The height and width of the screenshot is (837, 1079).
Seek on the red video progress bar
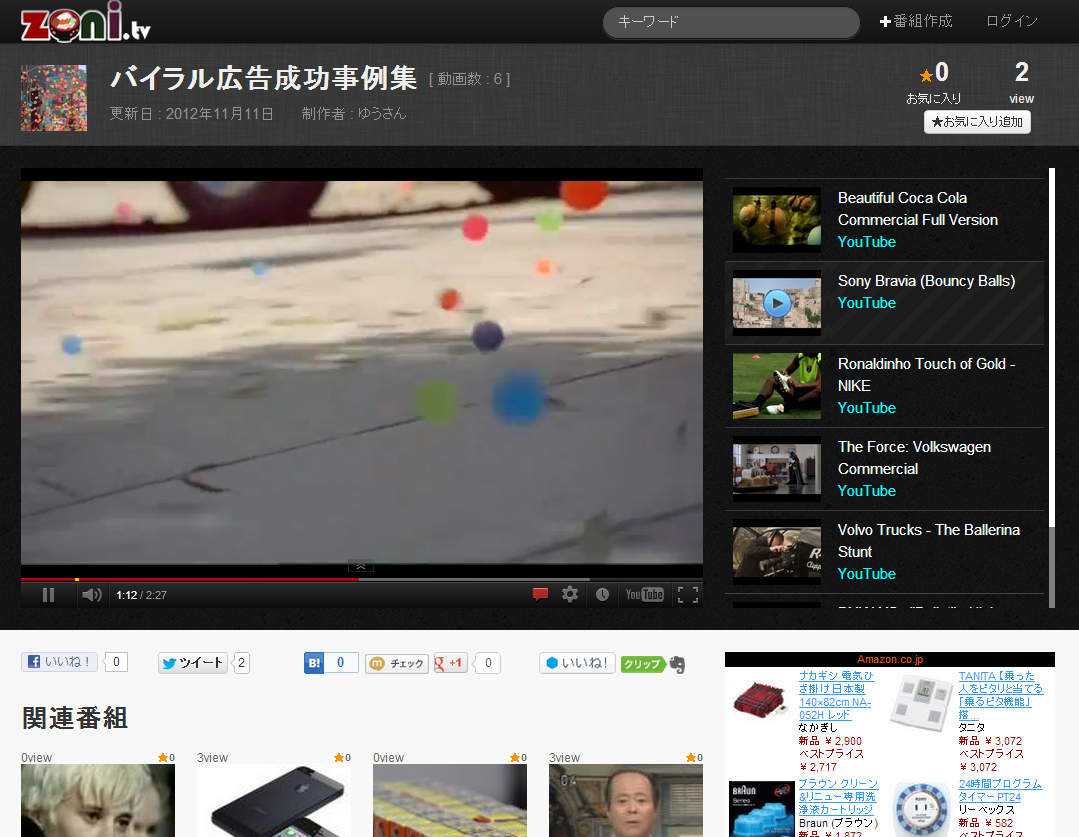(362, 580)
